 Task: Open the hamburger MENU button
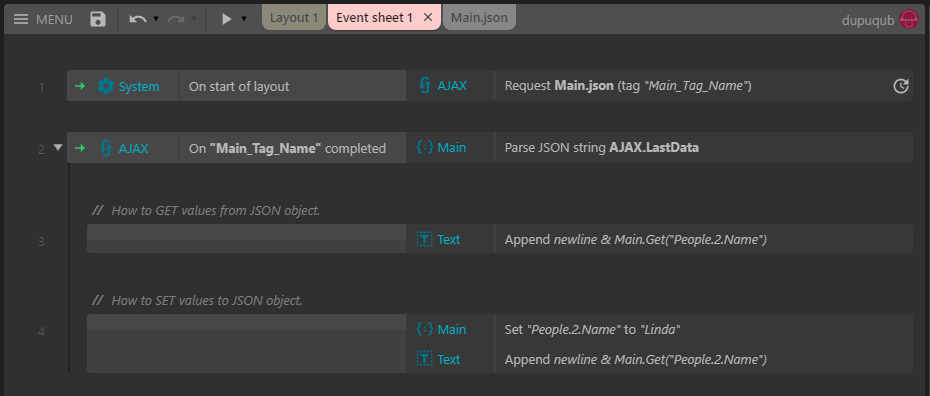click(43, 19)
